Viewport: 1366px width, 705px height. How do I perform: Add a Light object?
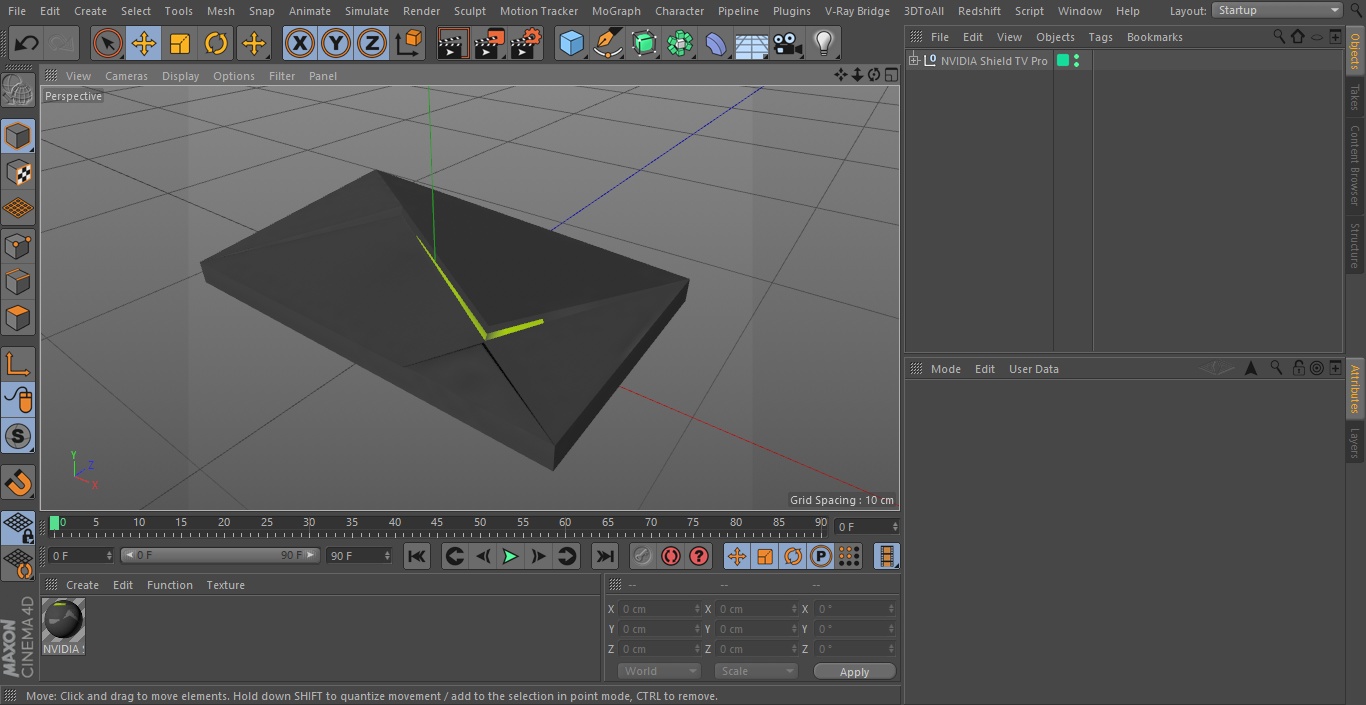823,44
